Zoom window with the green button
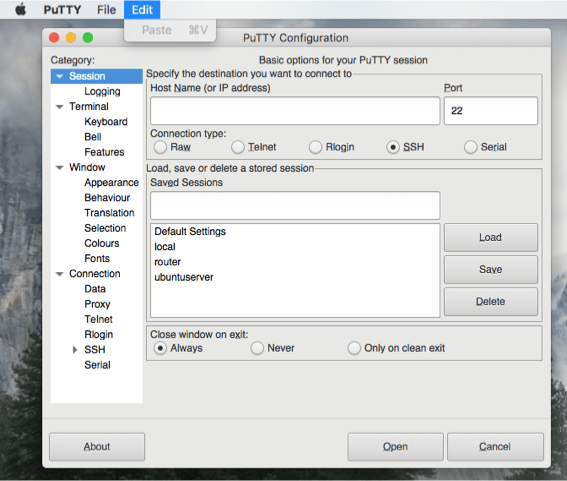This screenshot has height=481, width=567. point(88,38)
